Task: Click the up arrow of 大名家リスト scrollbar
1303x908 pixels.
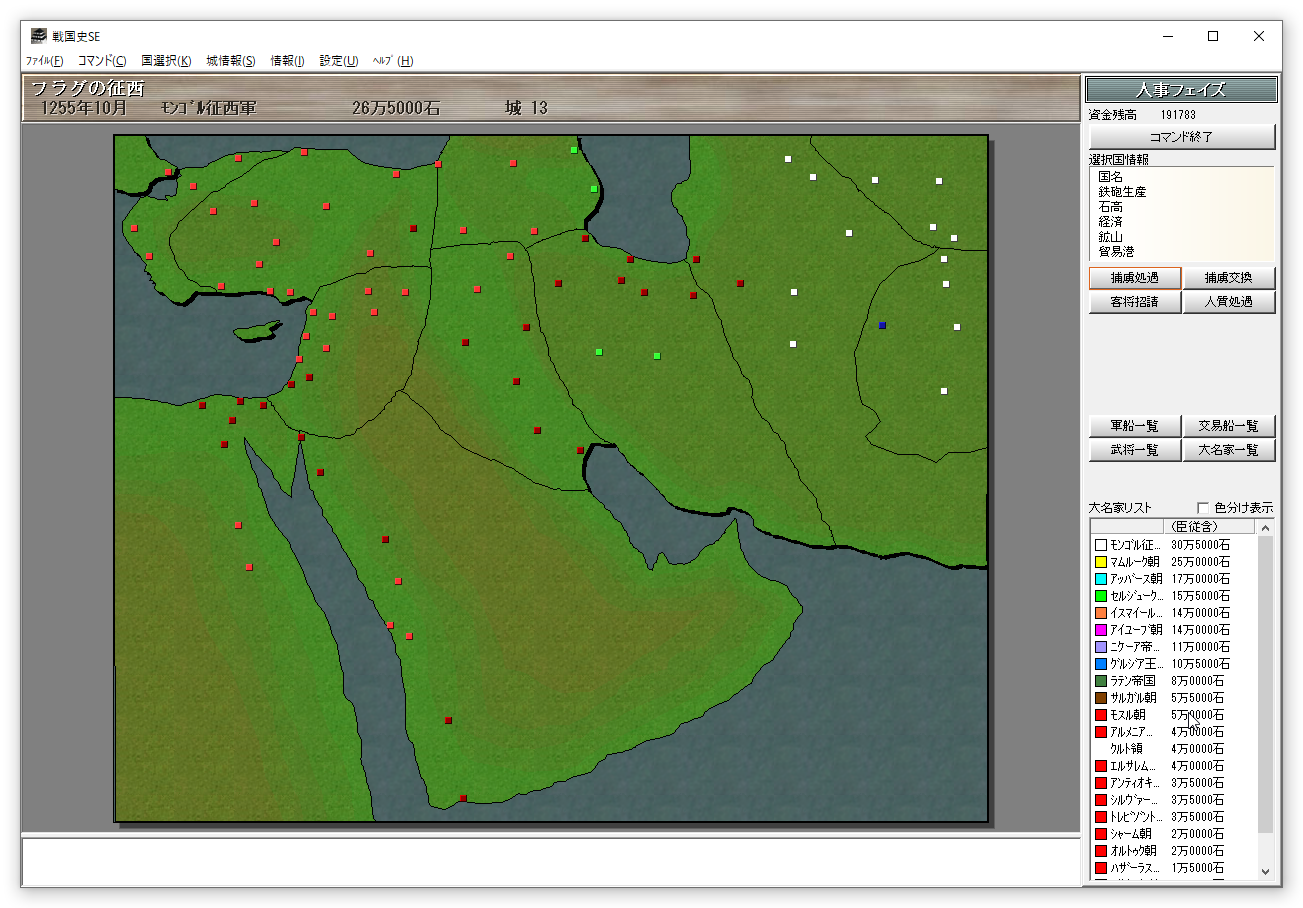Action: coord(1265,527)
